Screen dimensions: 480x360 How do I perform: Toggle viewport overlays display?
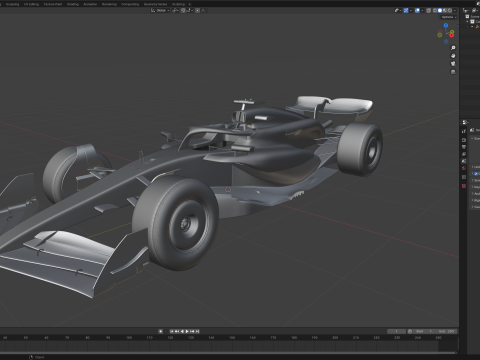click(417, 10)
